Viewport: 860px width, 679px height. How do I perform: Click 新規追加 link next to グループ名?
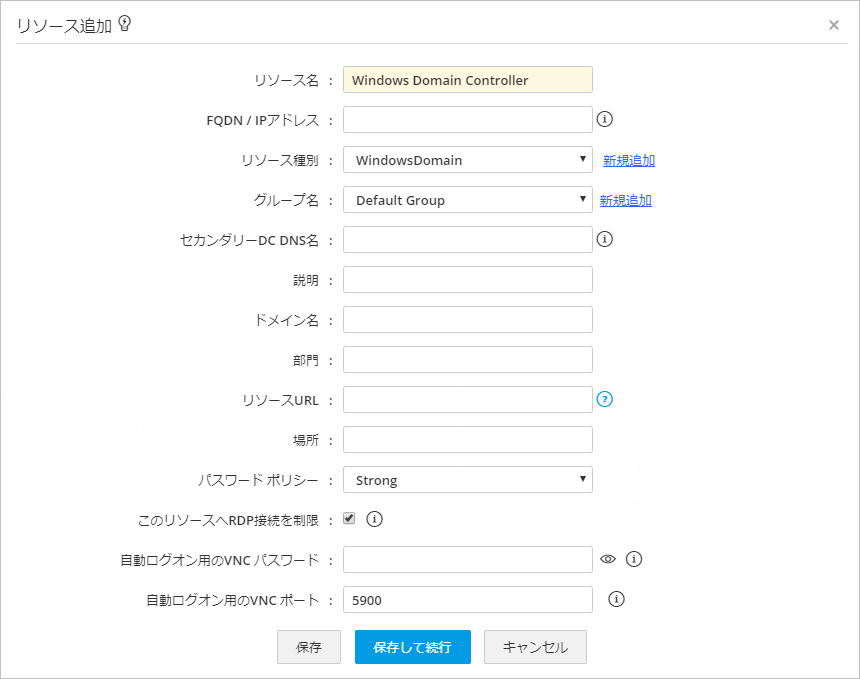tap(626, 200)
